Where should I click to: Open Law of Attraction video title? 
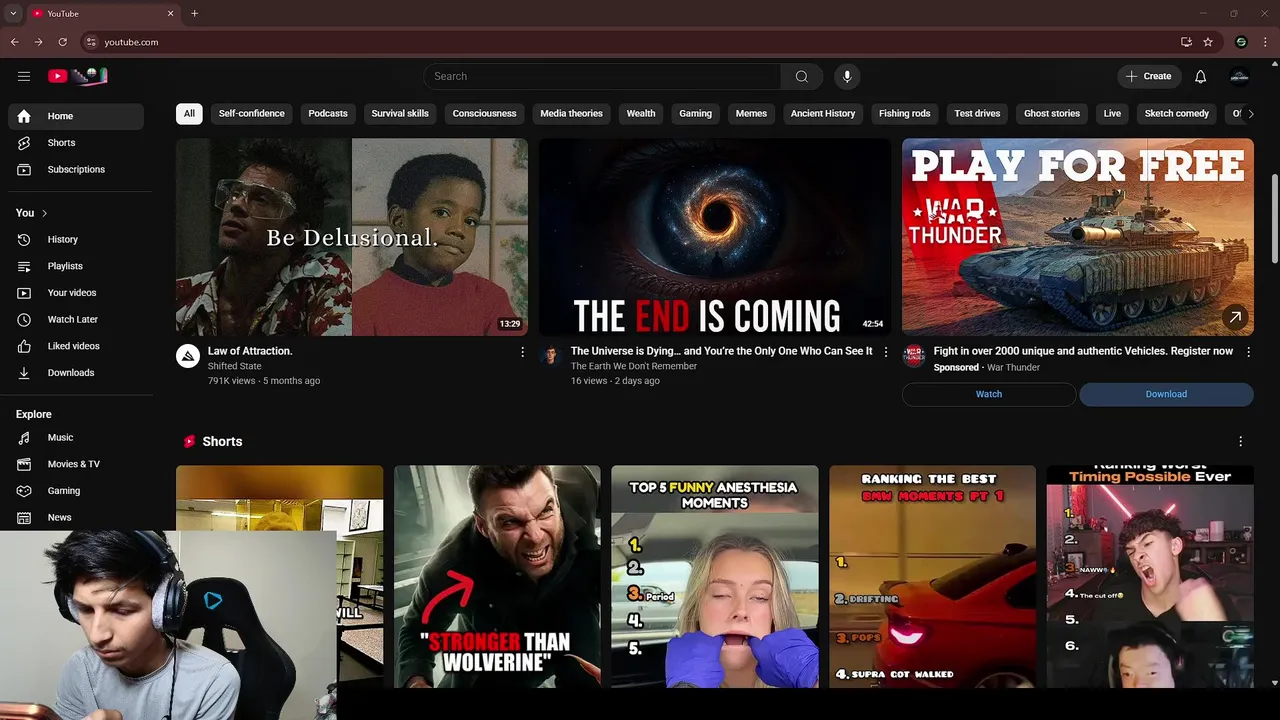[x=250, y=351]
